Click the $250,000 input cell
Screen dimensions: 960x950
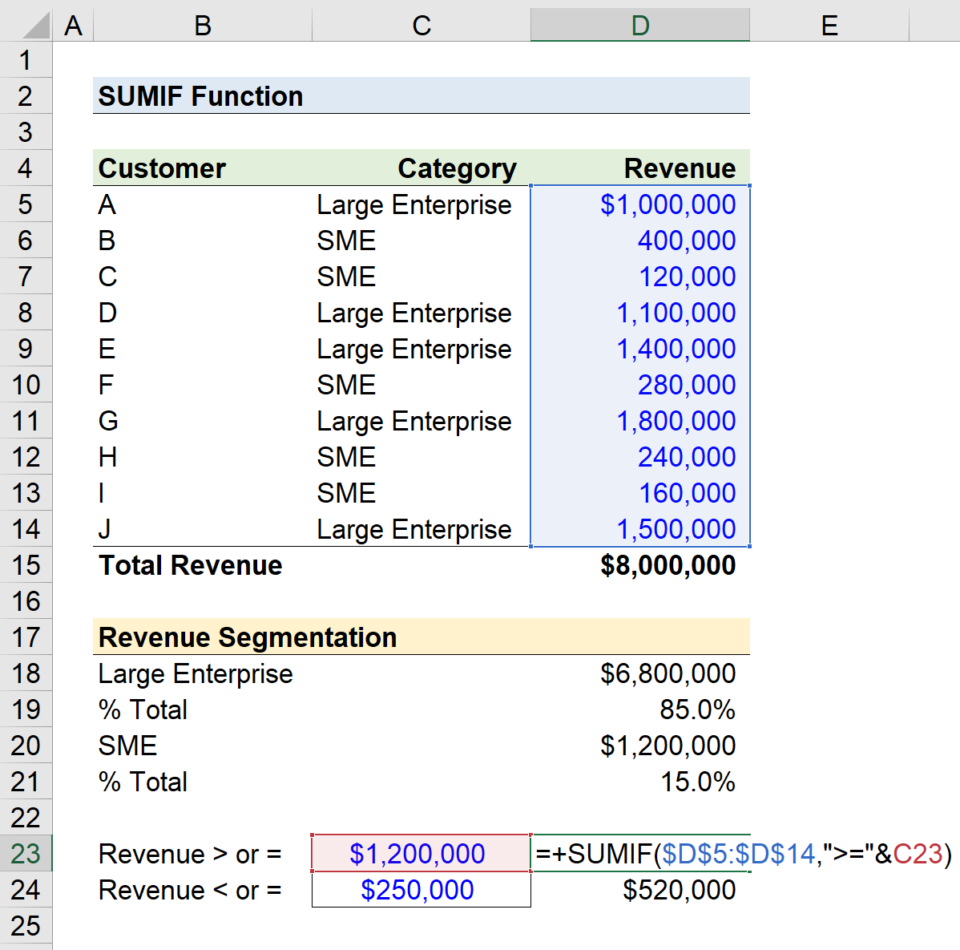click(x=420, y=890)
